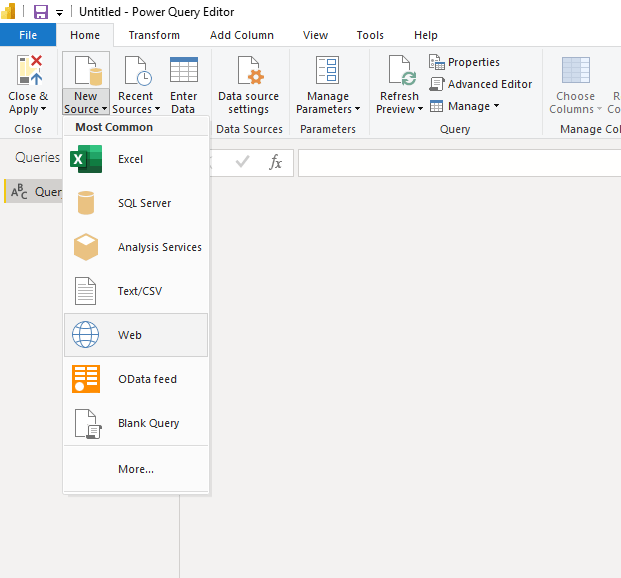Viewport: 621px width, 578px height.
Task: Choose SQL Server data source
Action: tap(136, 203)
